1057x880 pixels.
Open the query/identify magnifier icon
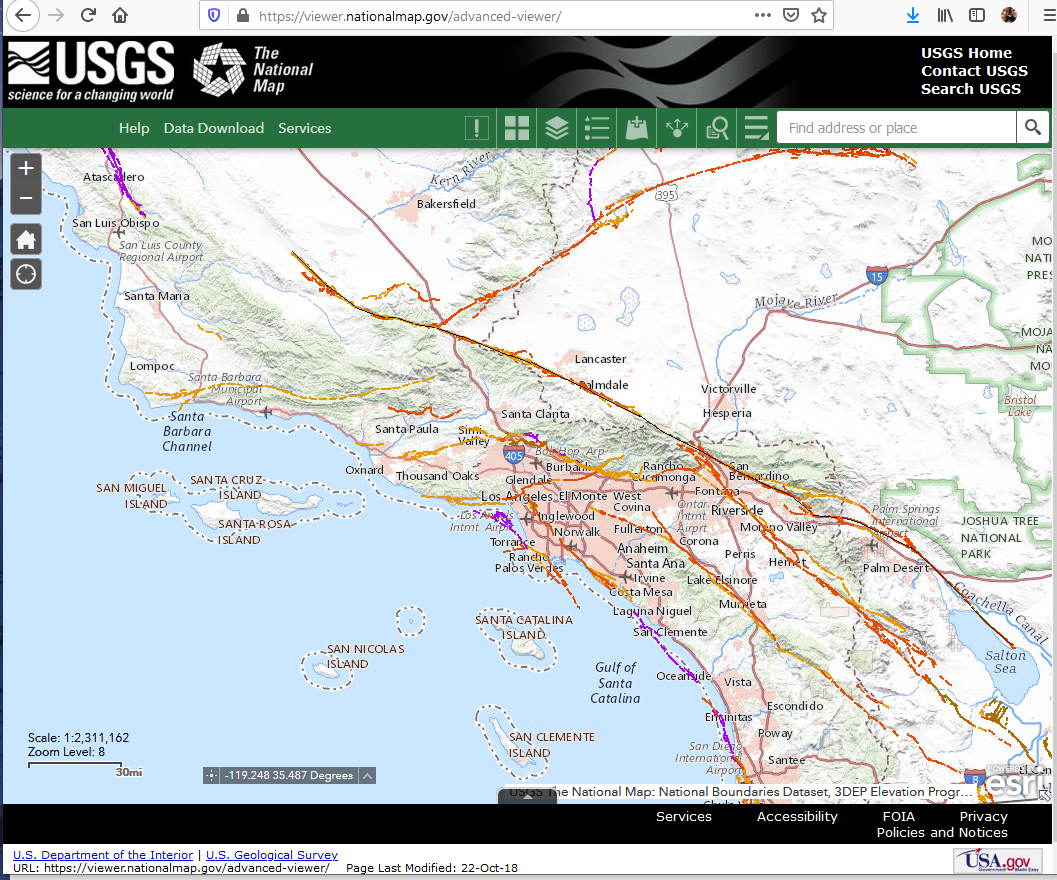coord(716,128)
